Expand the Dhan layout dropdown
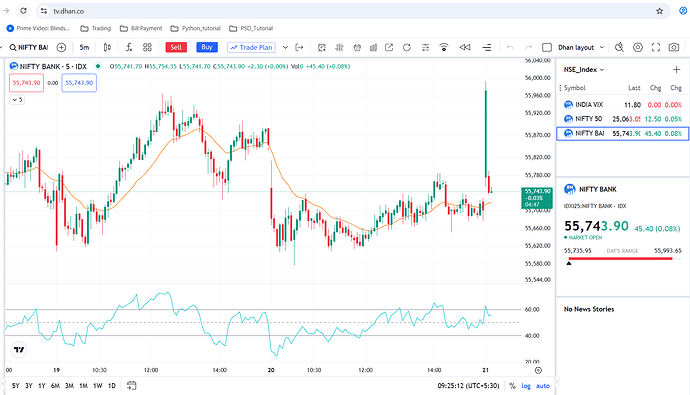The height and width of the screenshot is (395, 690). tap(602, 48)
